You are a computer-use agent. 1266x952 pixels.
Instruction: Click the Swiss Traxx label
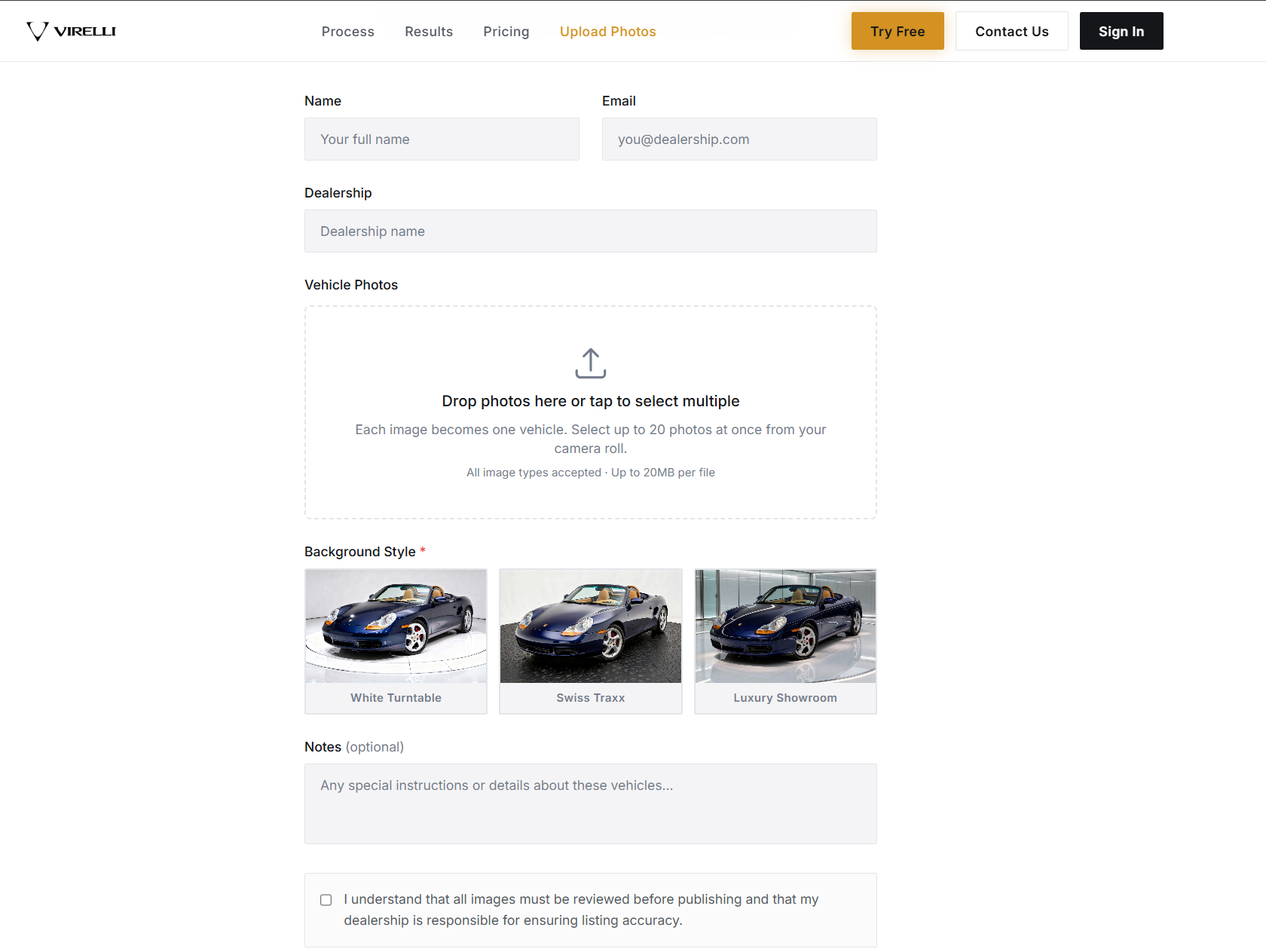[591, 698]
